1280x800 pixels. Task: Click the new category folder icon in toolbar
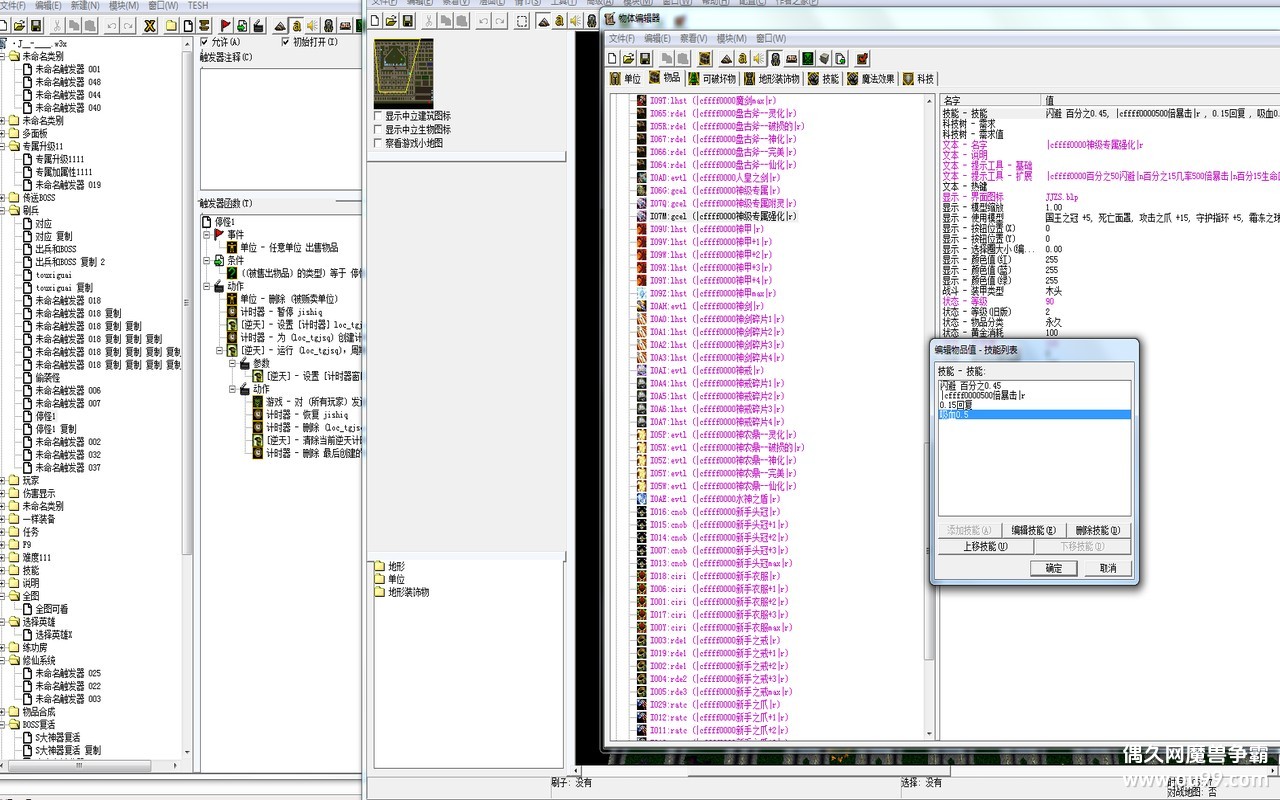coord(172,24)
